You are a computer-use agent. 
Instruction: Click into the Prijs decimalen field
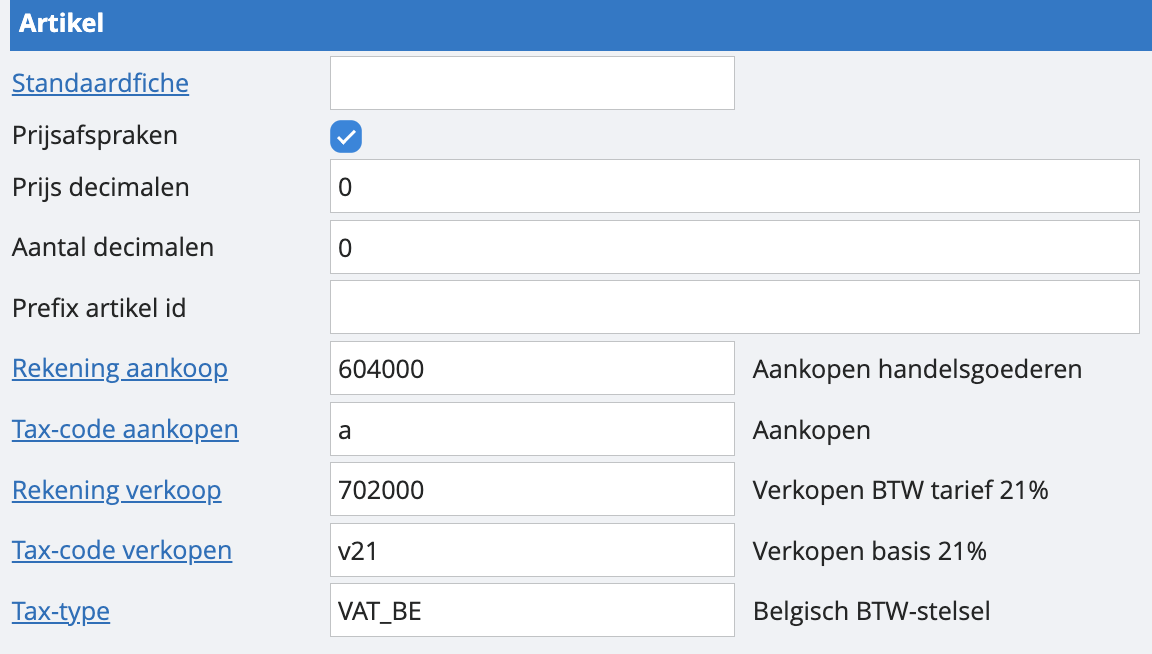(x=734, y=187)
